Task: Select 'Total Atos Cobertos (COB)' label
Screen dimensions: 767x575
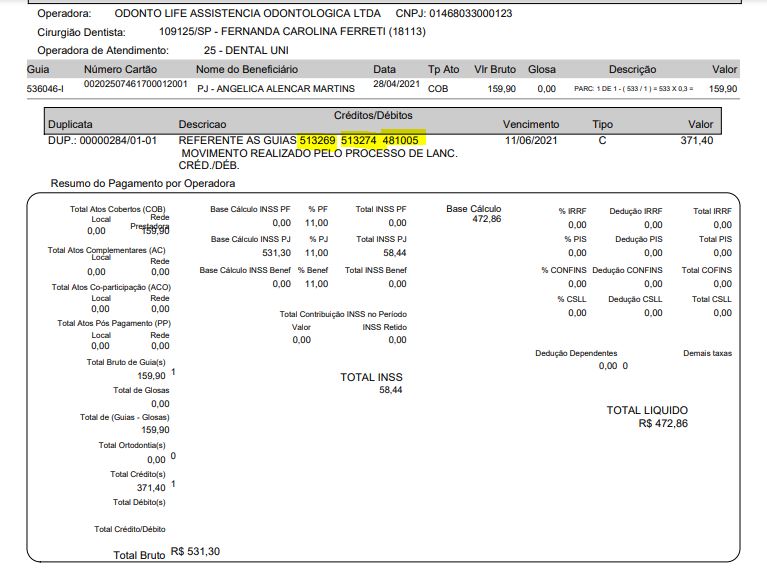Action: pos(117,209)
